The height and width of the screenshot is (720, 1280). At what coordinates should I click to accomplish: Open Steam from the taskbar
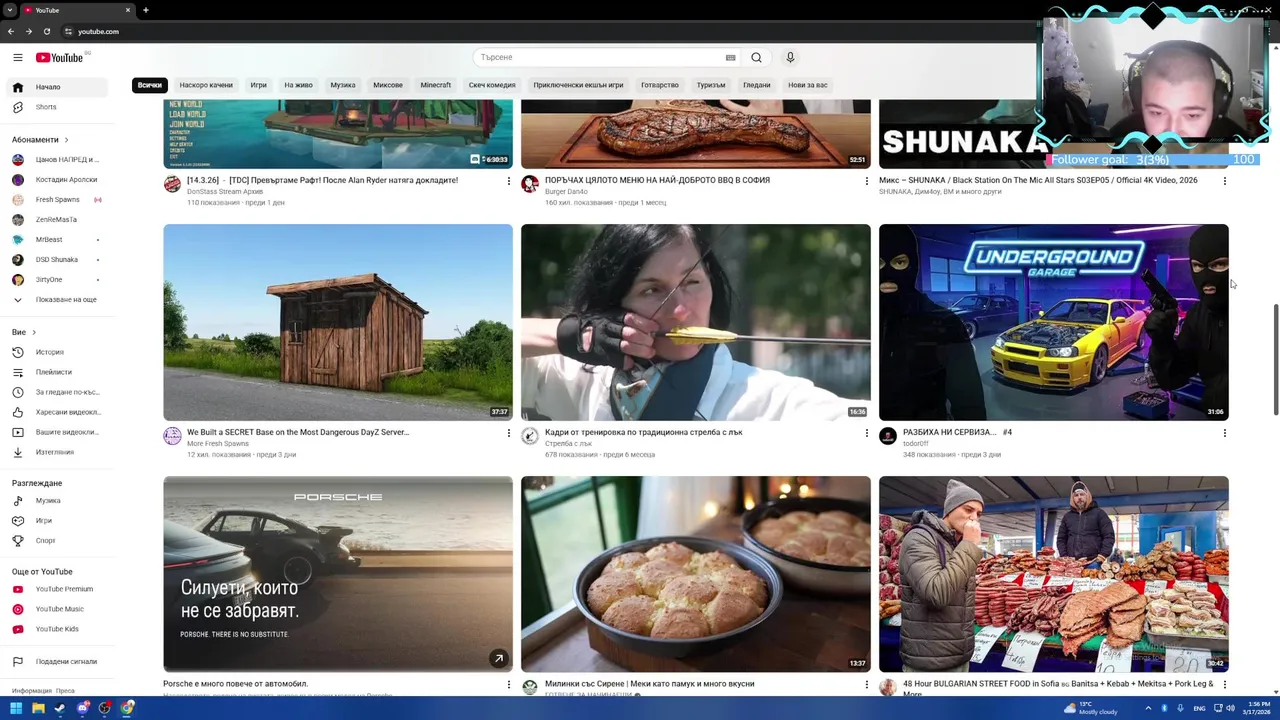(60, 708)
